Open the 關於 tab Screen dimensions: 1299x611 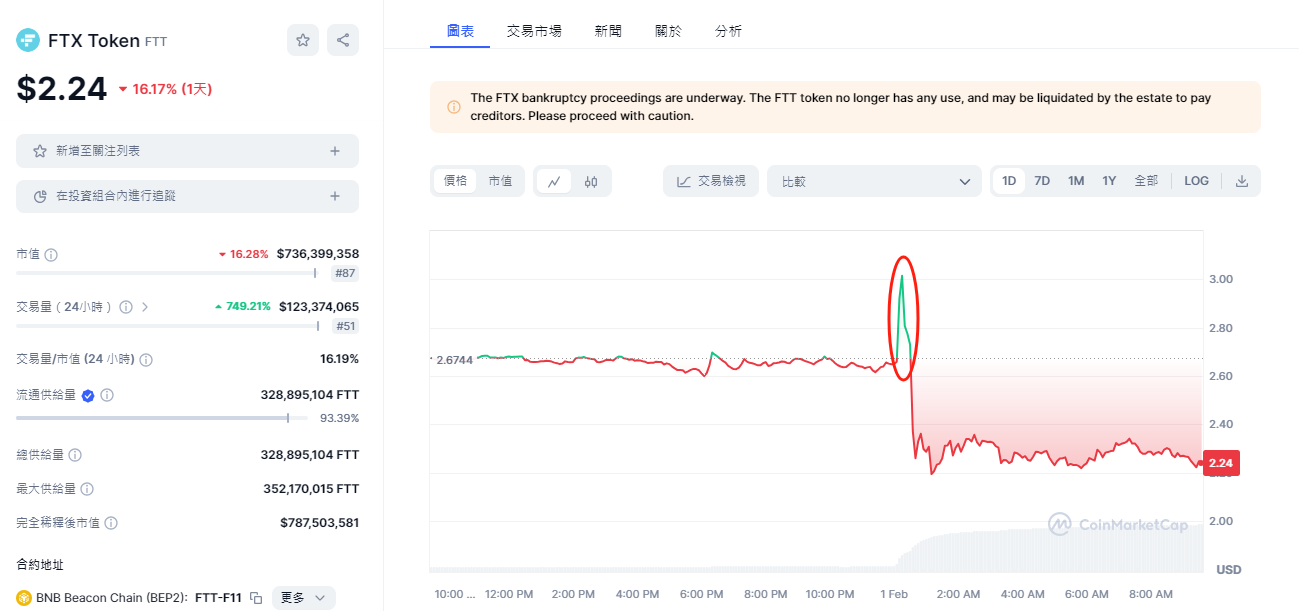(x=668, y=31)
